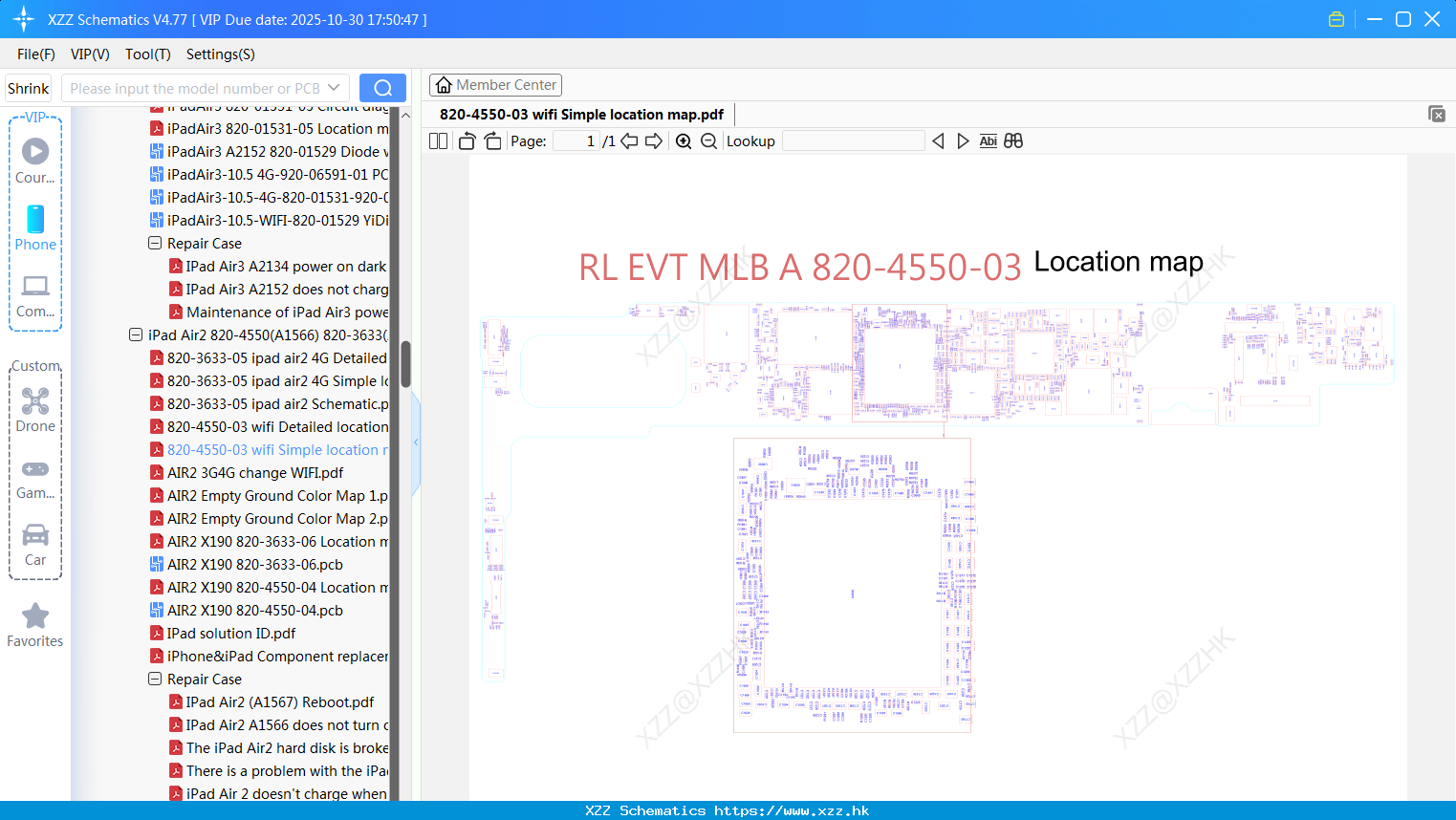Click the blue search magnifier button
Image resolution: width=1456 pixels, height=820 pixels.
[x=382, y=88]
